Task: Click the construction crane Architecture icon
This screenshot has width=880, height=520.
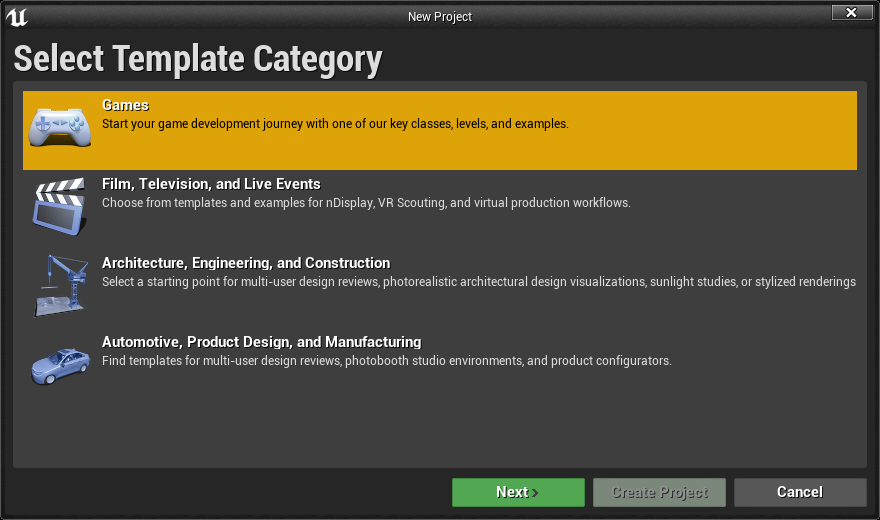Action: point(61,286)
